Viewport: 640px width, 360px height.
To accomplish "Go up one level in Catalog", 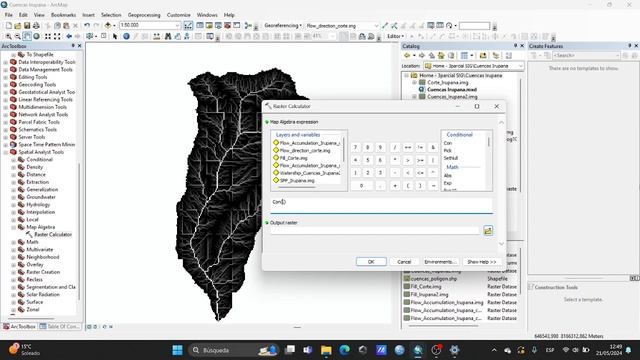I will click(432, 56).
